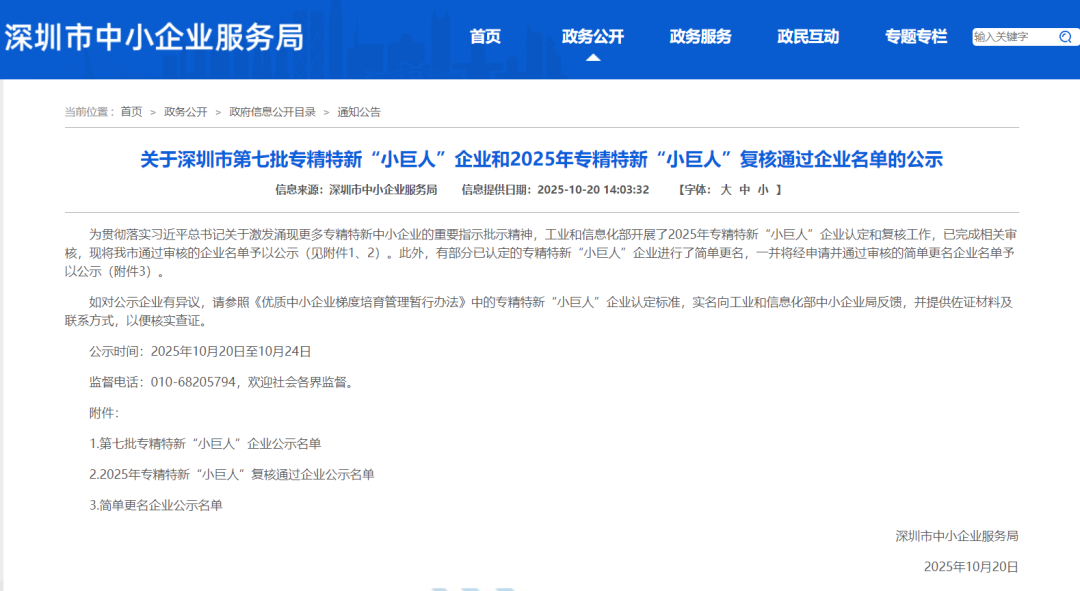Open the 政务服务 navigation menu

(x=700, y=35)
